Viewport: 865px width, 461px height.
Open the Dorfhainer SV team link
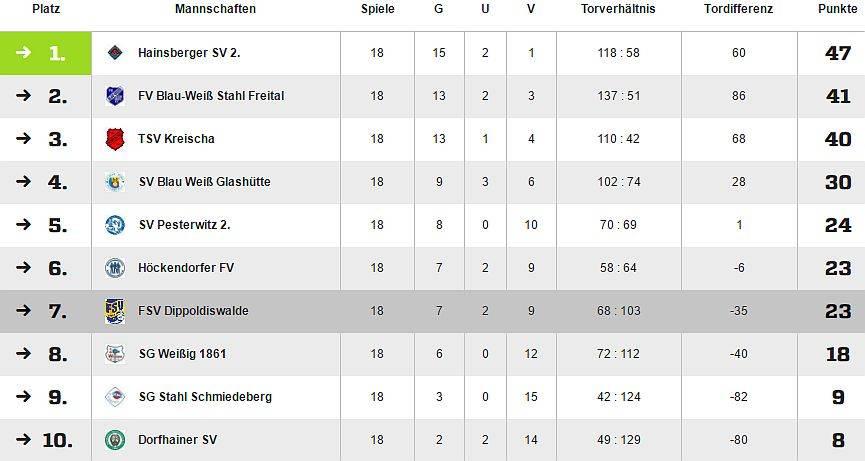coord(177,440)
